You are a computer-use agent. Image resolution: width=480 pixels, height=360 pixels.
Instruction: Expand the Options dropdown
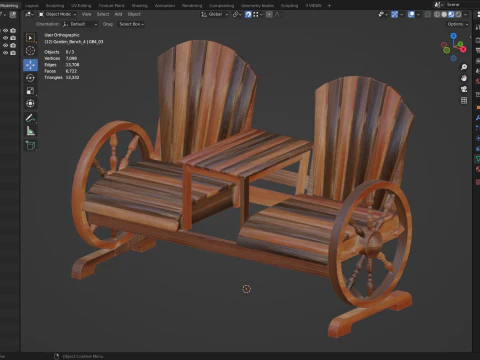pos(458,24)
